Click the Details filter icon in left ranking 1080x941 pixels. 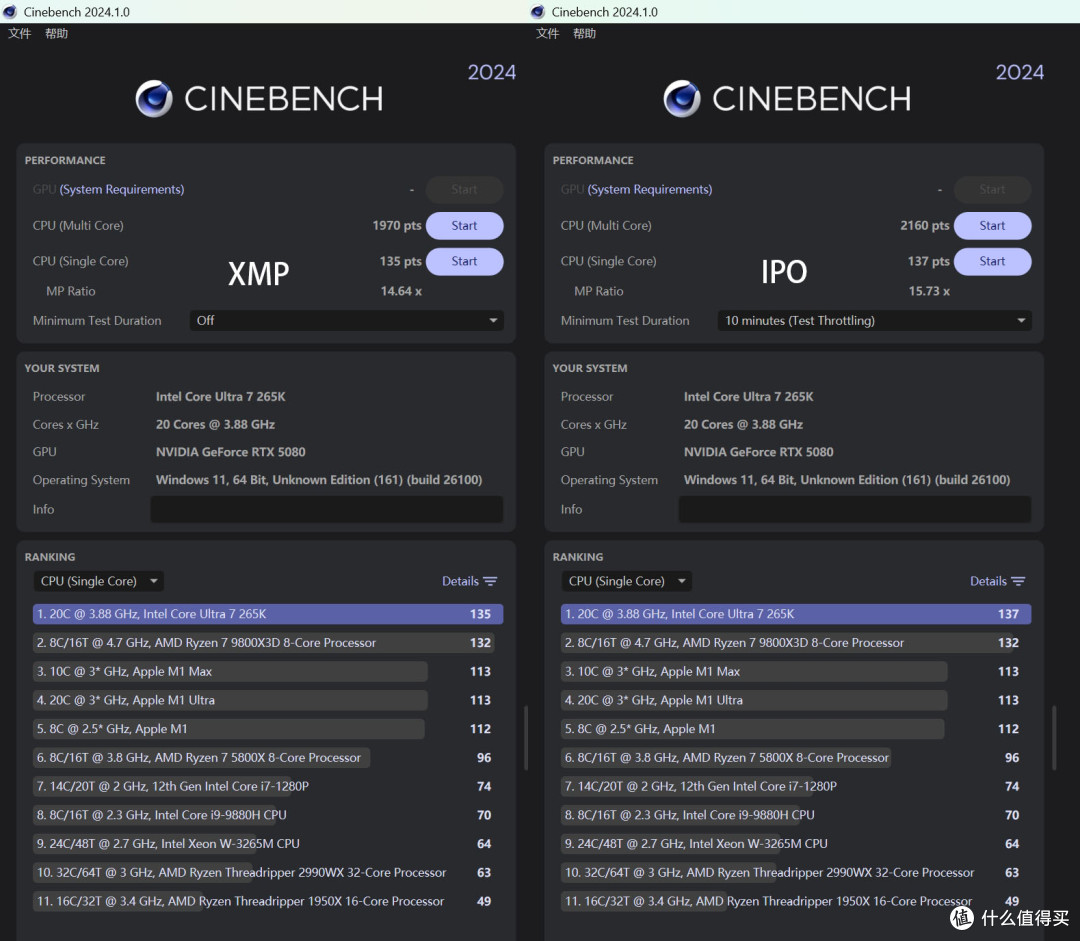click(490, 581)
